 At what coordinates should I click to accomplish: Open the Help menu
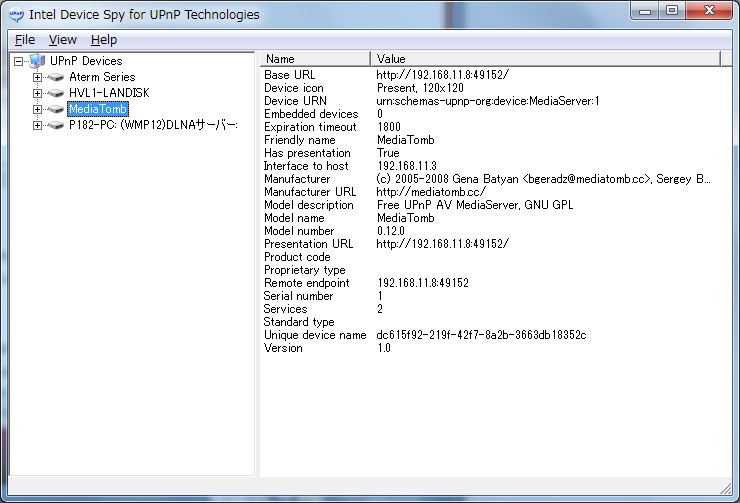pos(104,40)
